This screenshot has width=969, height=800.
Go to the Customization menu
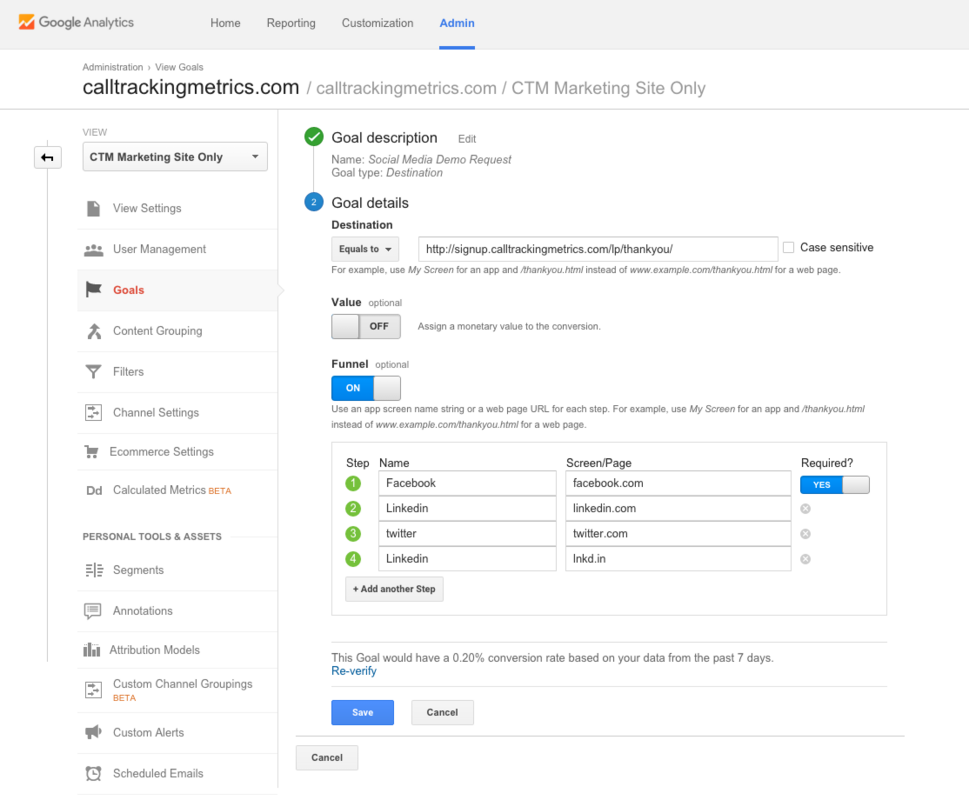pos(377,22)
